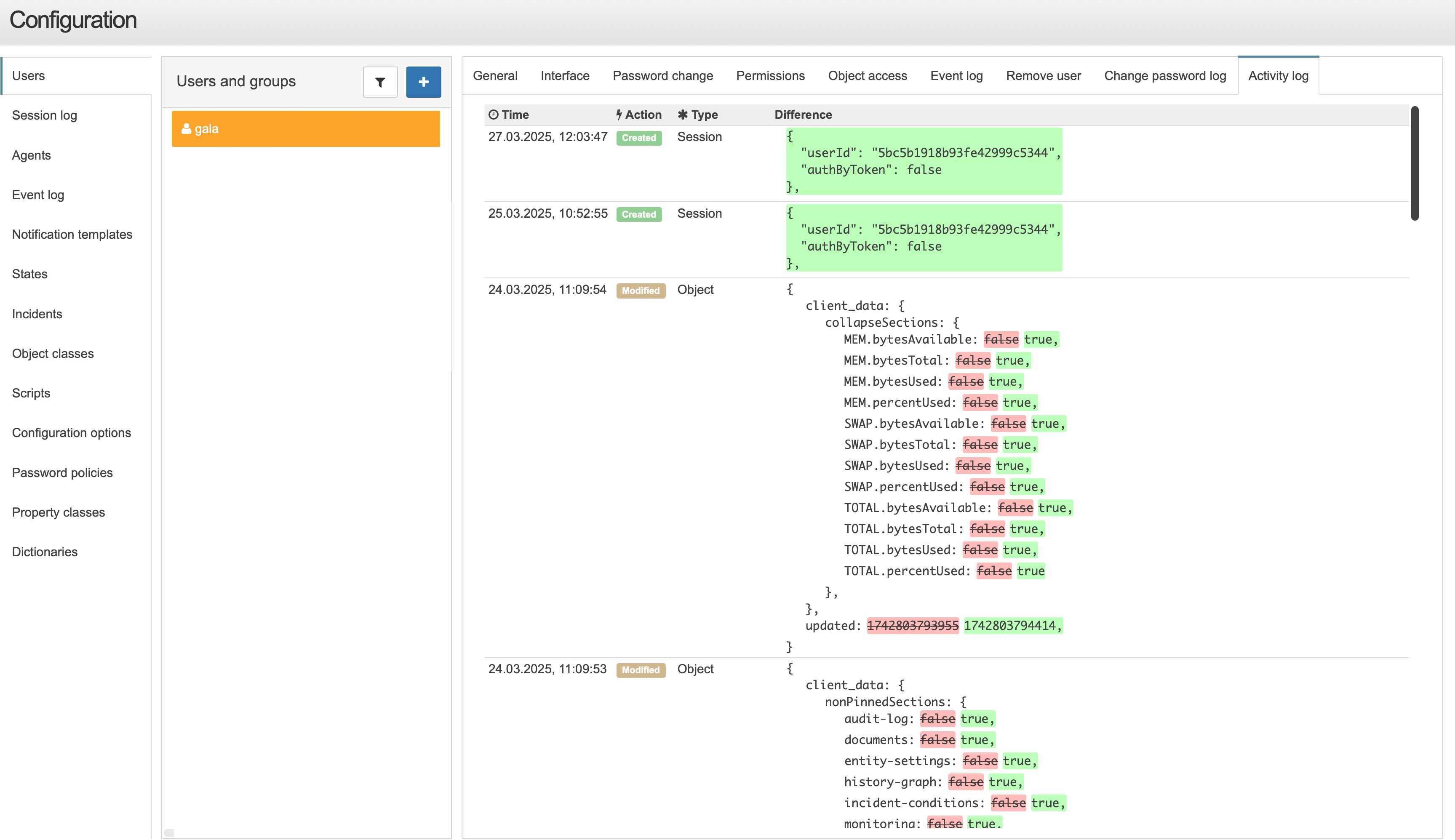Viewport: 1455px width, 840px height.
Task: Go to Notification templates section
Action: pos(72,234)
